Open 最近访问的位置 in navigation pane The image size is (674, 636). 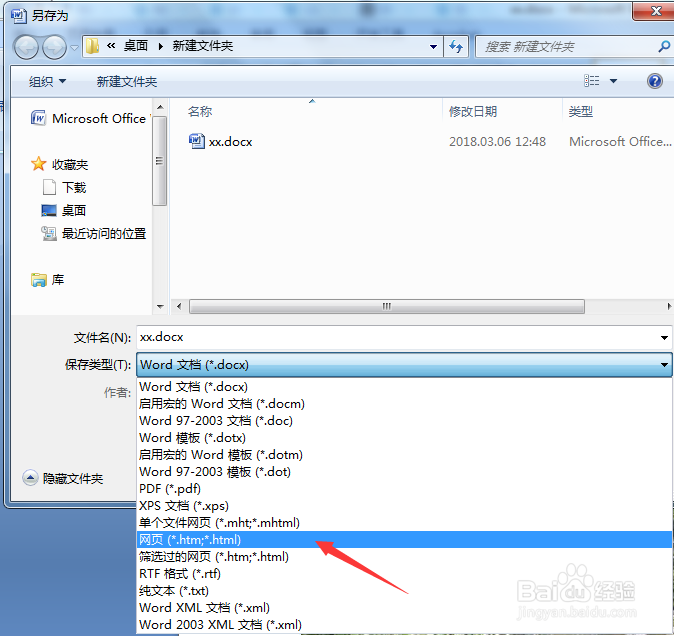tap(93, 233)
